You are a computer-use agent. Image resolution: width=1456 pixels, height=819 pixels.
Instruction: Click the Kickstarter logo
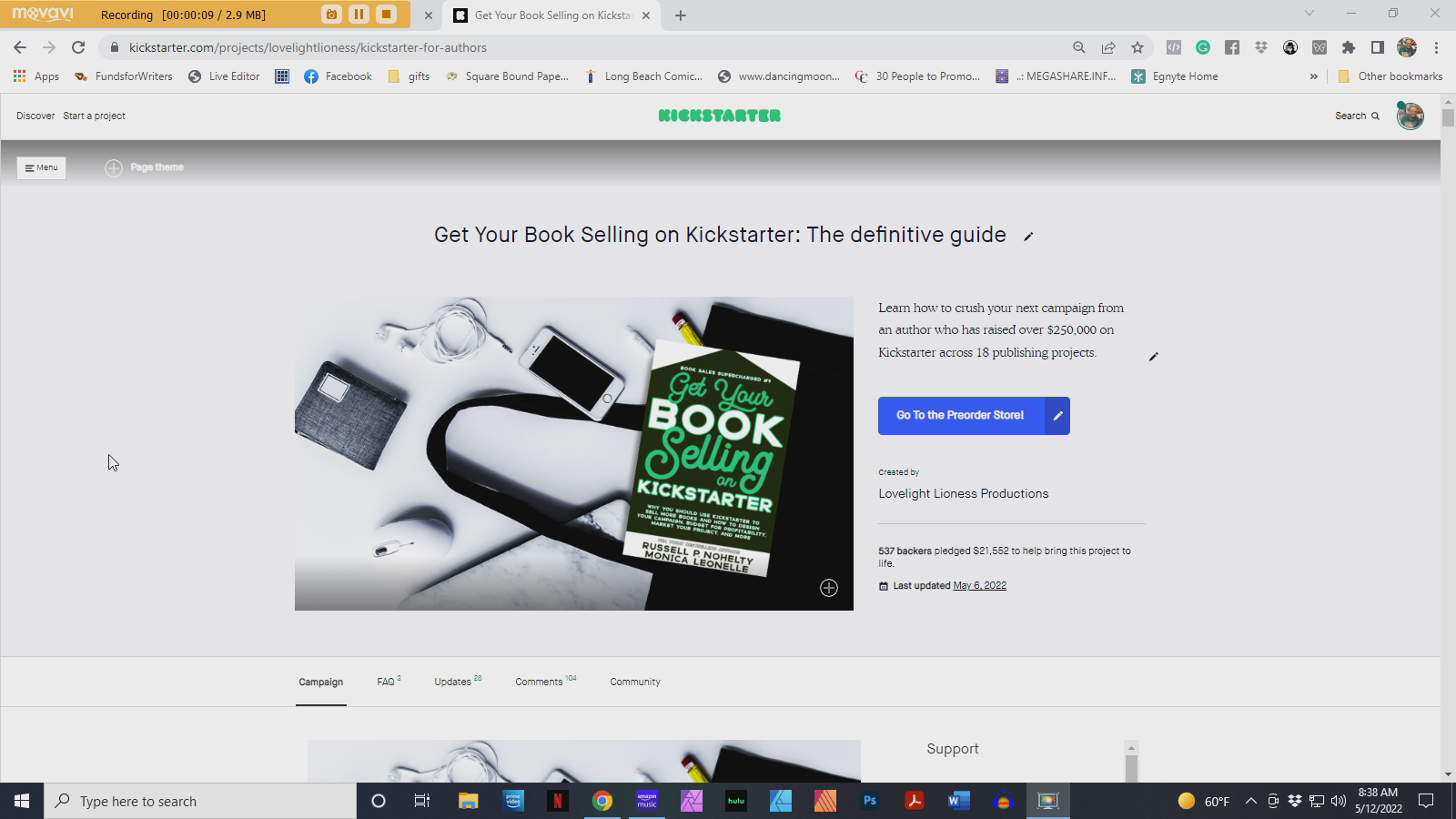[719, 116]
